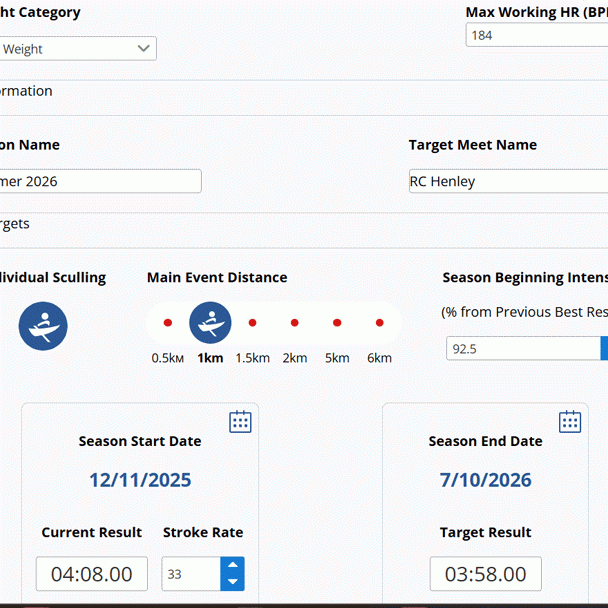The width and height of the screenshot is (608, 608).
Task: Click the Individual Sculling rower icon
Action: [x=43, y=326]
